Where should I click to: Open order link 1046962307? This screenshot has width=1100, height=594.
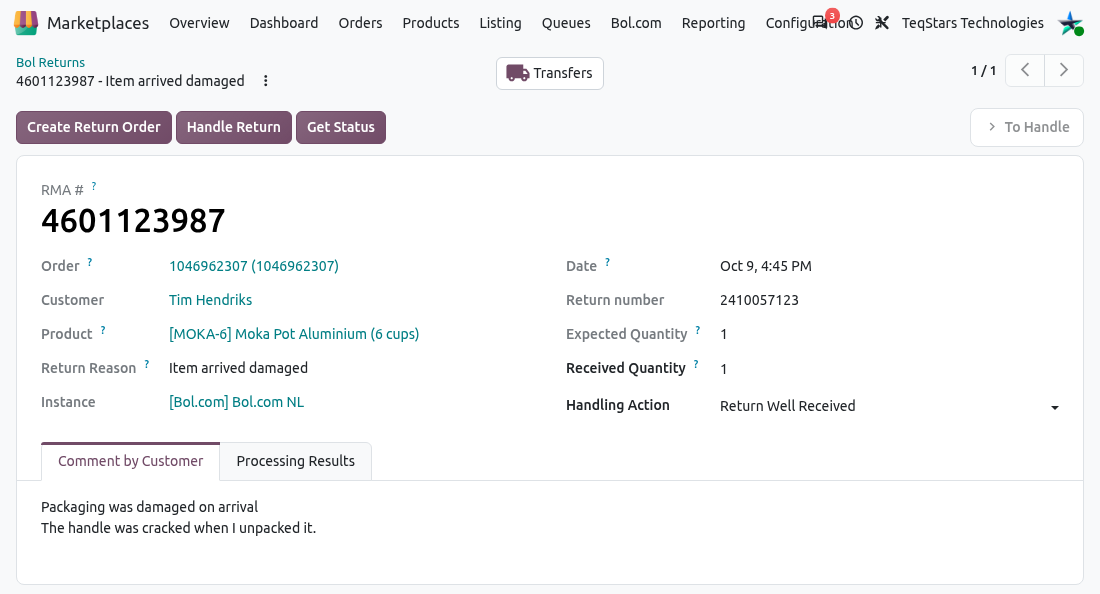(x=254, y=266)
